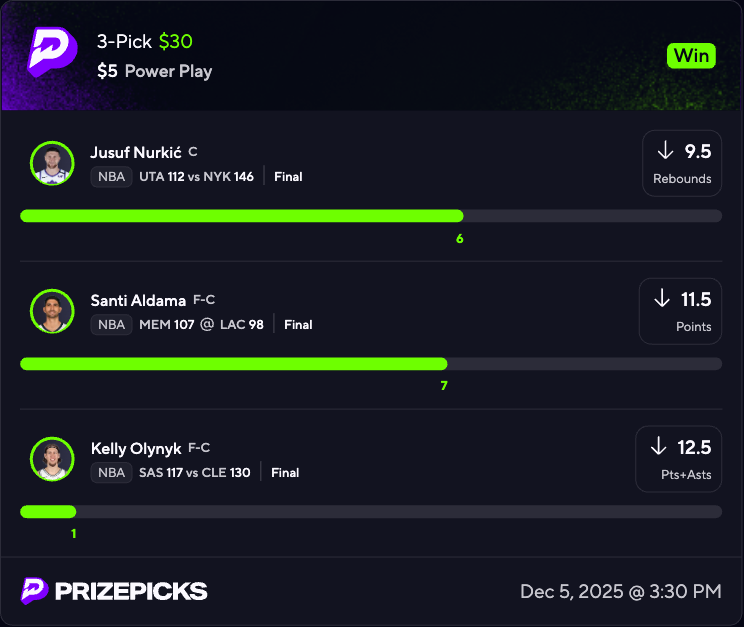This screenshot has height=627, width=744.
Task: Click Nurkić's rebounds progress bar
Action: tap(370, 216)
